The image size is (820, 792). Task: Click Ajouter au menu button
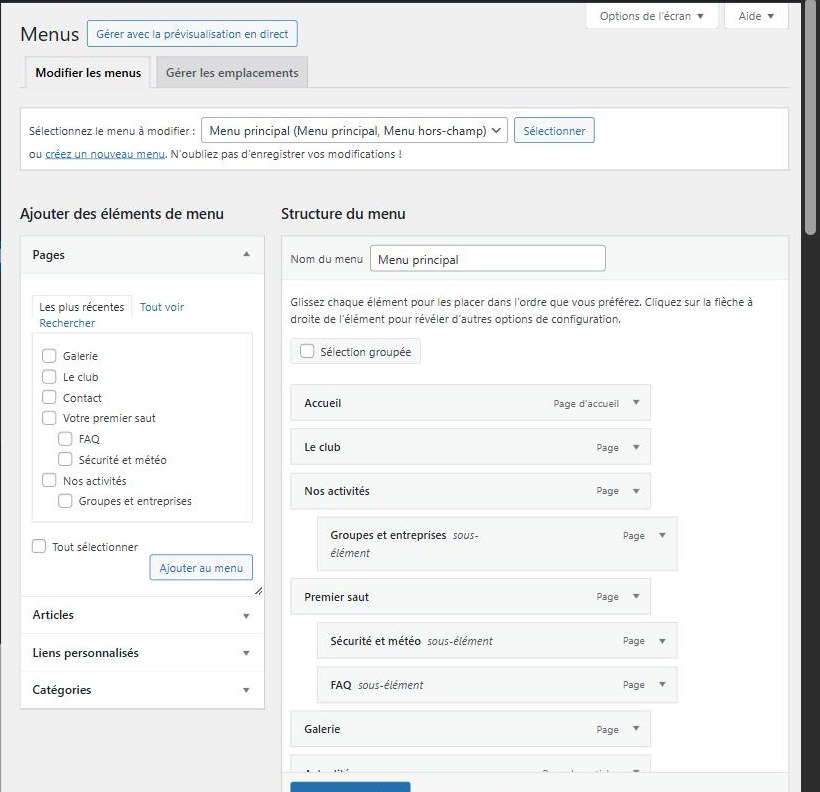[x=201, y=568]
